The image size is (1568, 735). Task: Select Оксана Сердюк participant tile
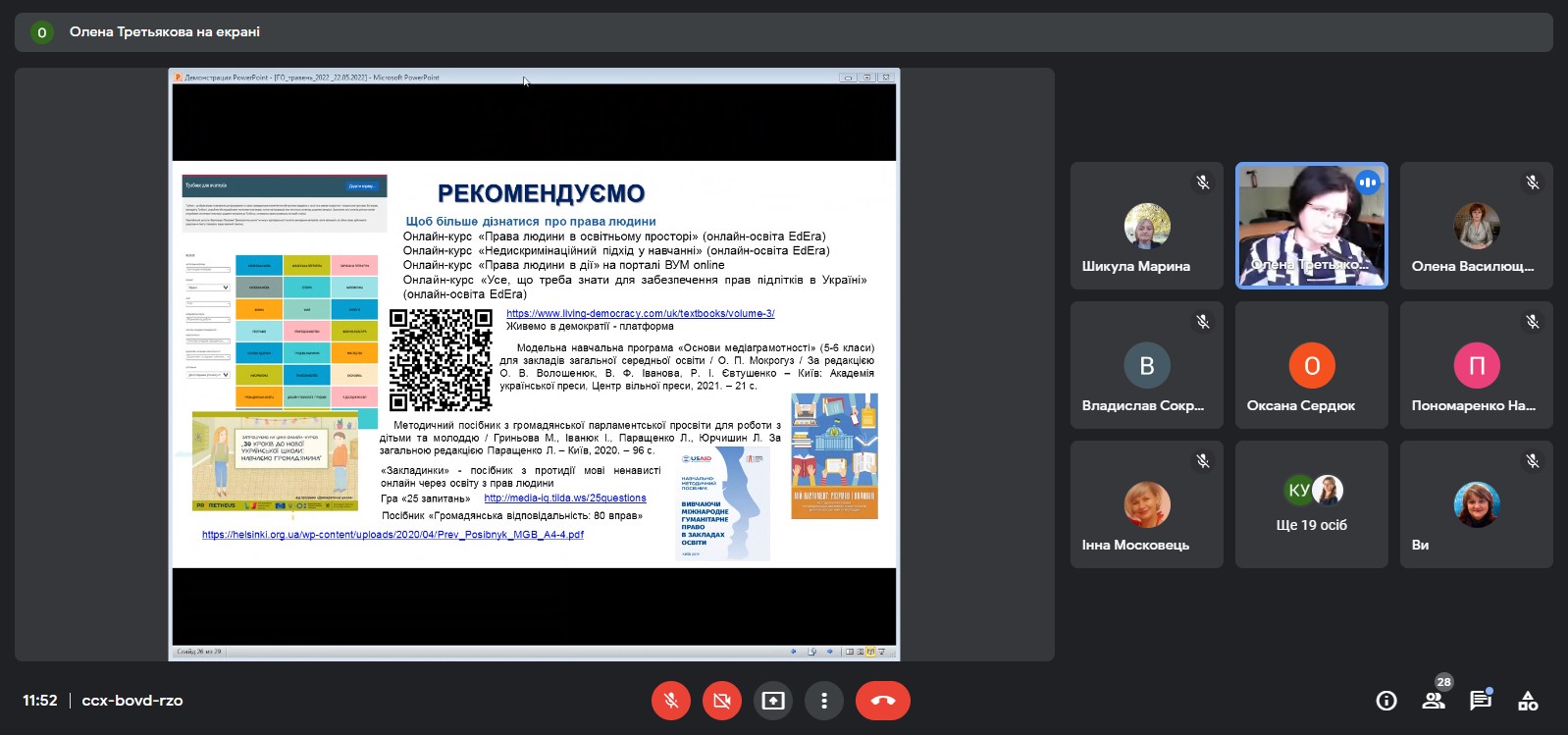[x=1312, y=365]
